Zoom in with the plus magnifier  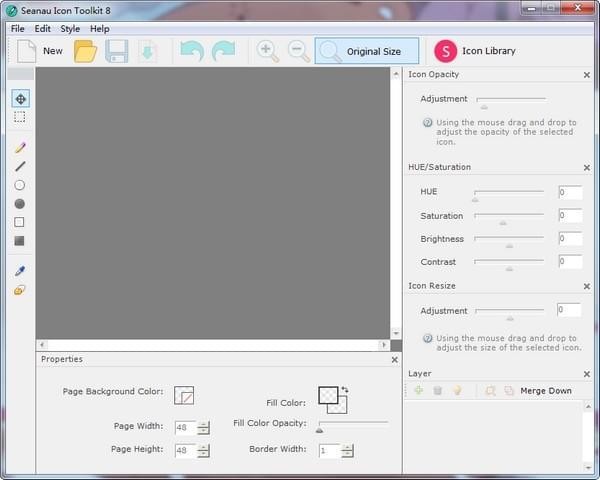coord(267,52)
